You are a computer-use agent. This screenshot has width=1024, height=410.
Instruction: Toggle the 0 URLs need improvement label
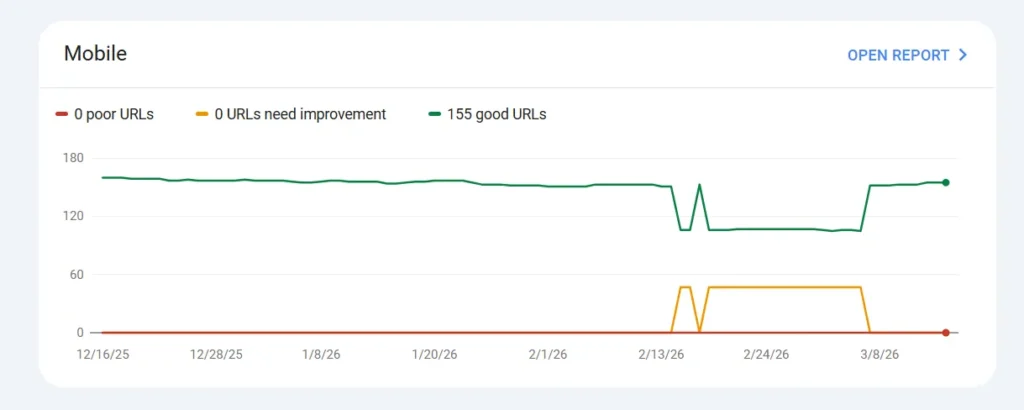pyautogui.click(x=300, y=114)
